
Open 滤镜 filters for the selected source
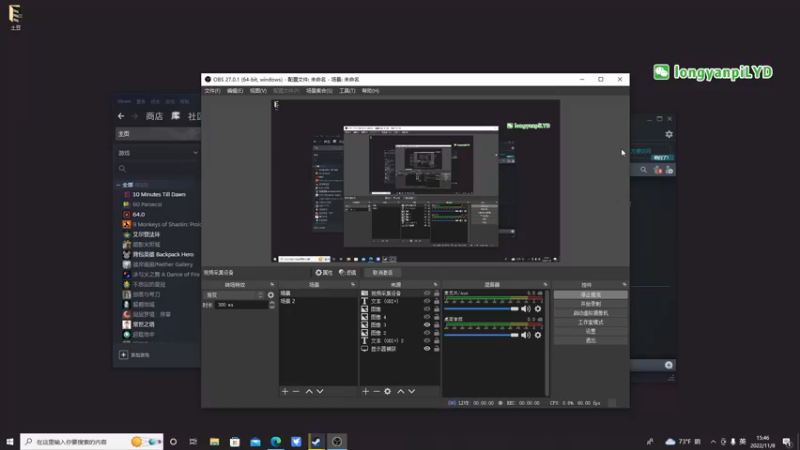click(x=347, y=272)
